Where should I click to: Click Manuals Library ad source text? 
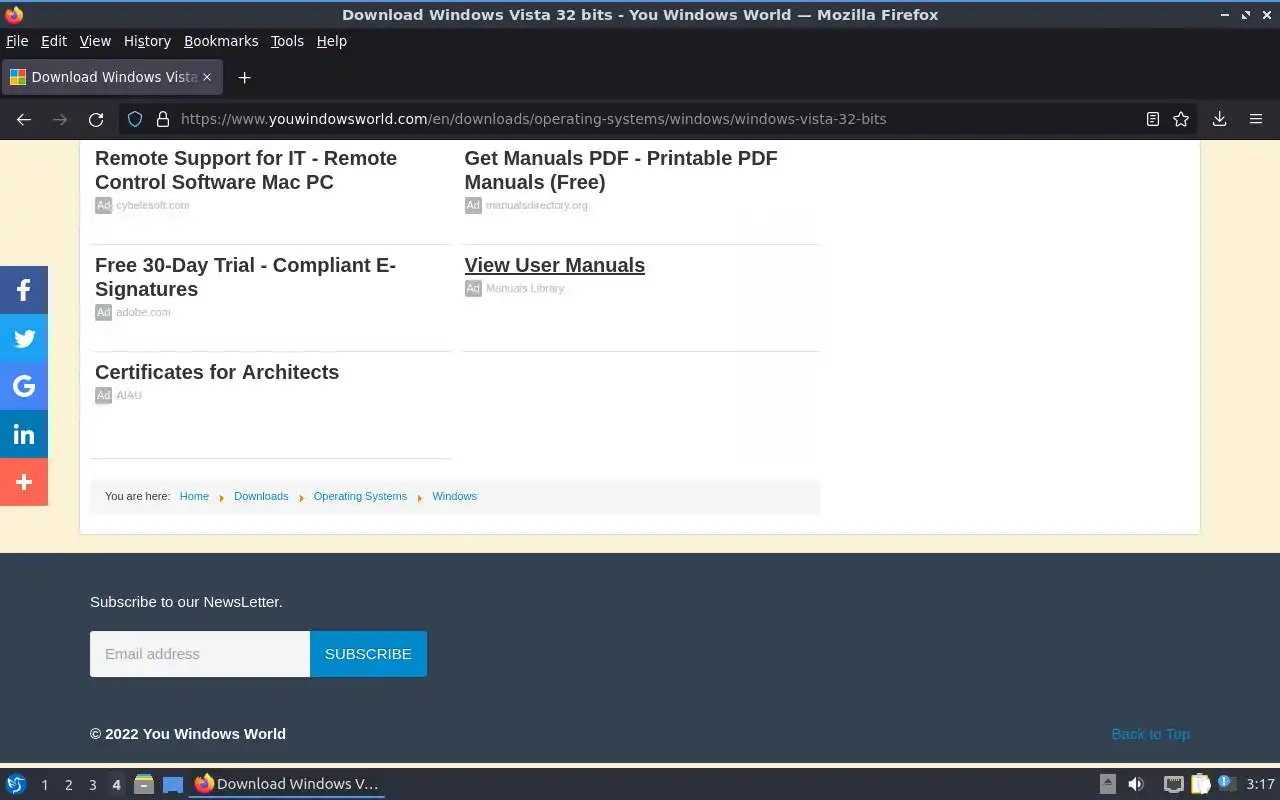525,288
